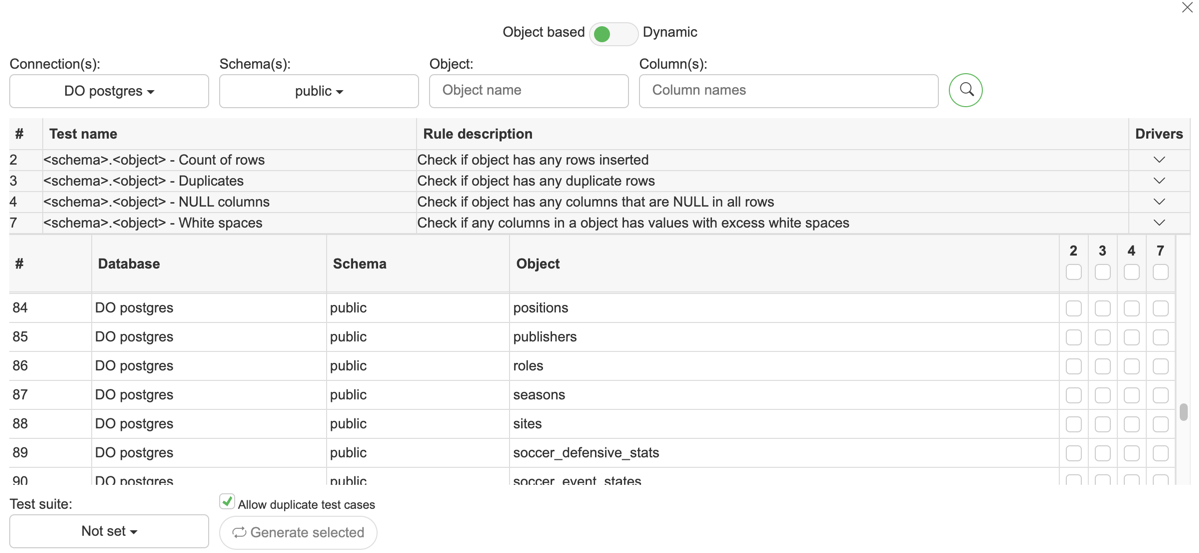The height and width of the screenshot is (553, 1199).
Task: Close the dialog with the X icon
Action: (1187, 8)
